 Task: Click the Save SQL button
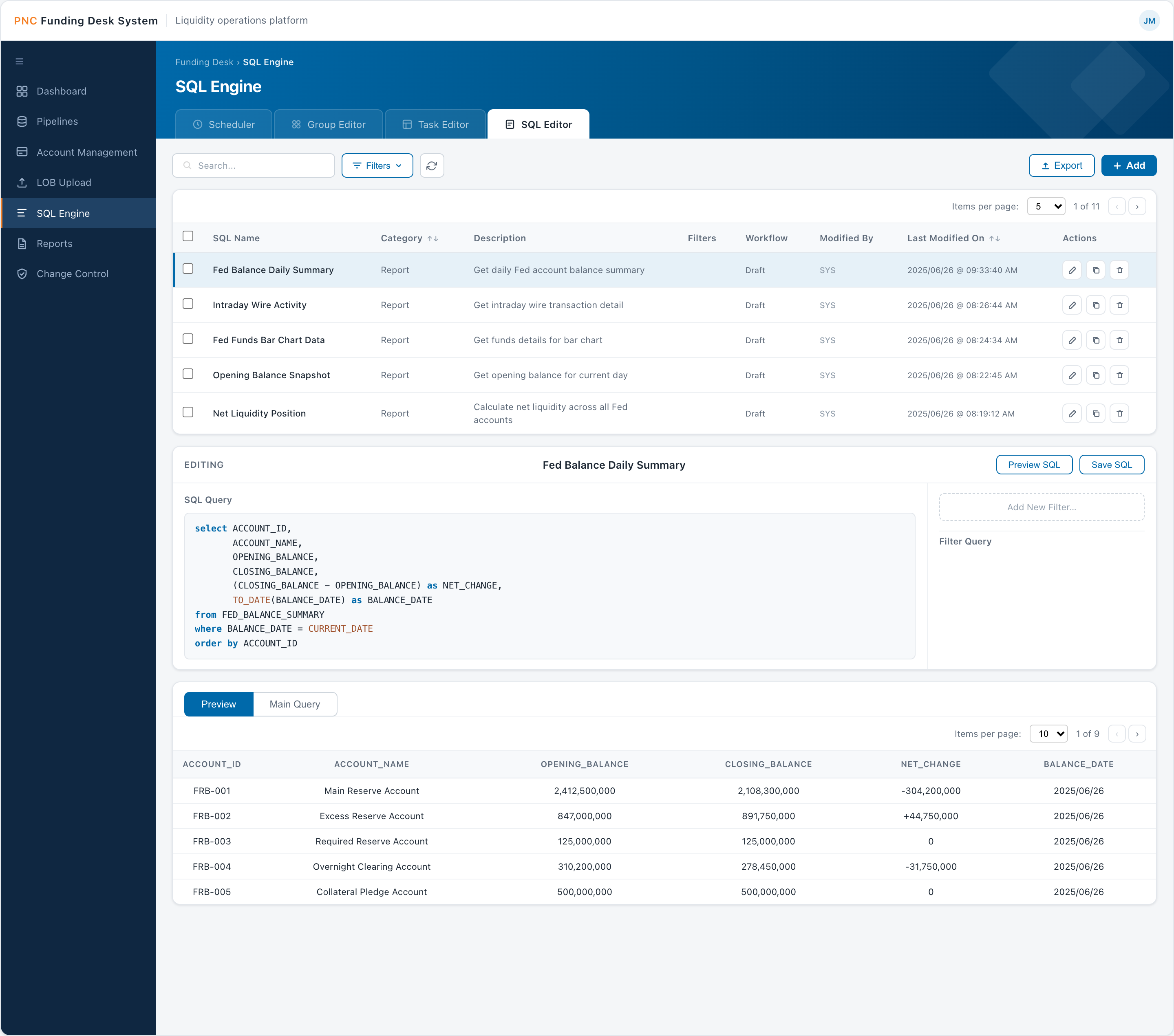[1111, 465]
